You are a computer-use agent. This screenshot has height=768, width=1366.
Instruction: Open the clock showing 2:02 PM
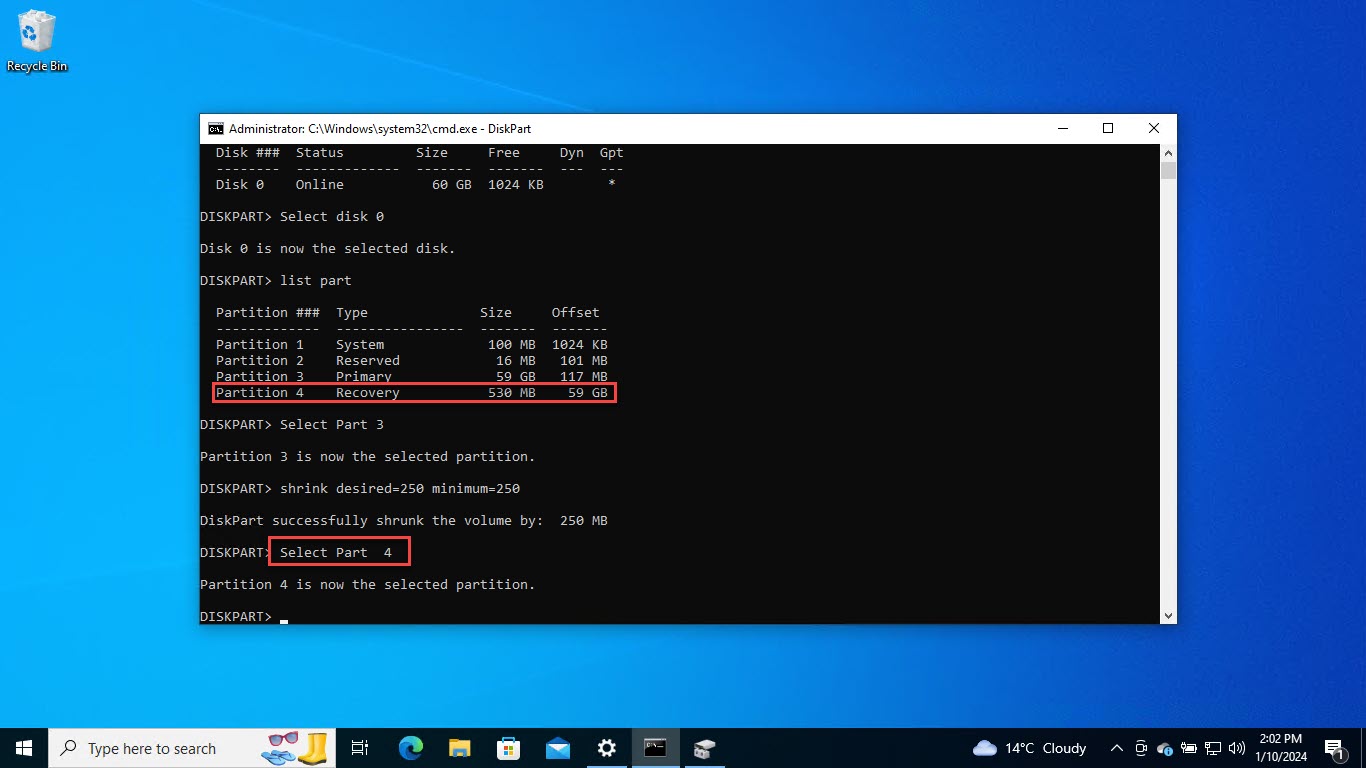point(1283,748)
